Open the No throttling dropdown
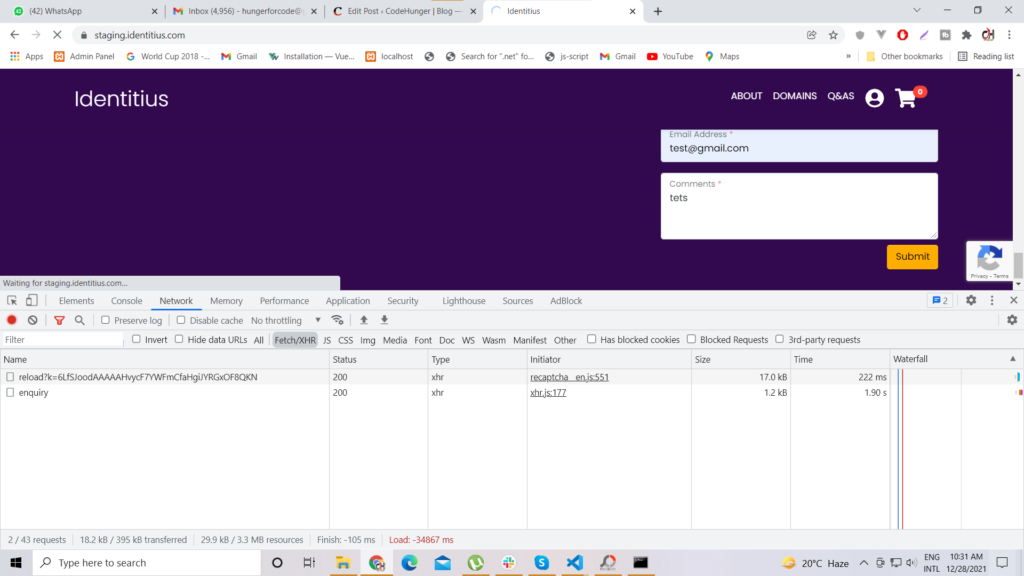The image size is (1024, 576). [286, 320]
